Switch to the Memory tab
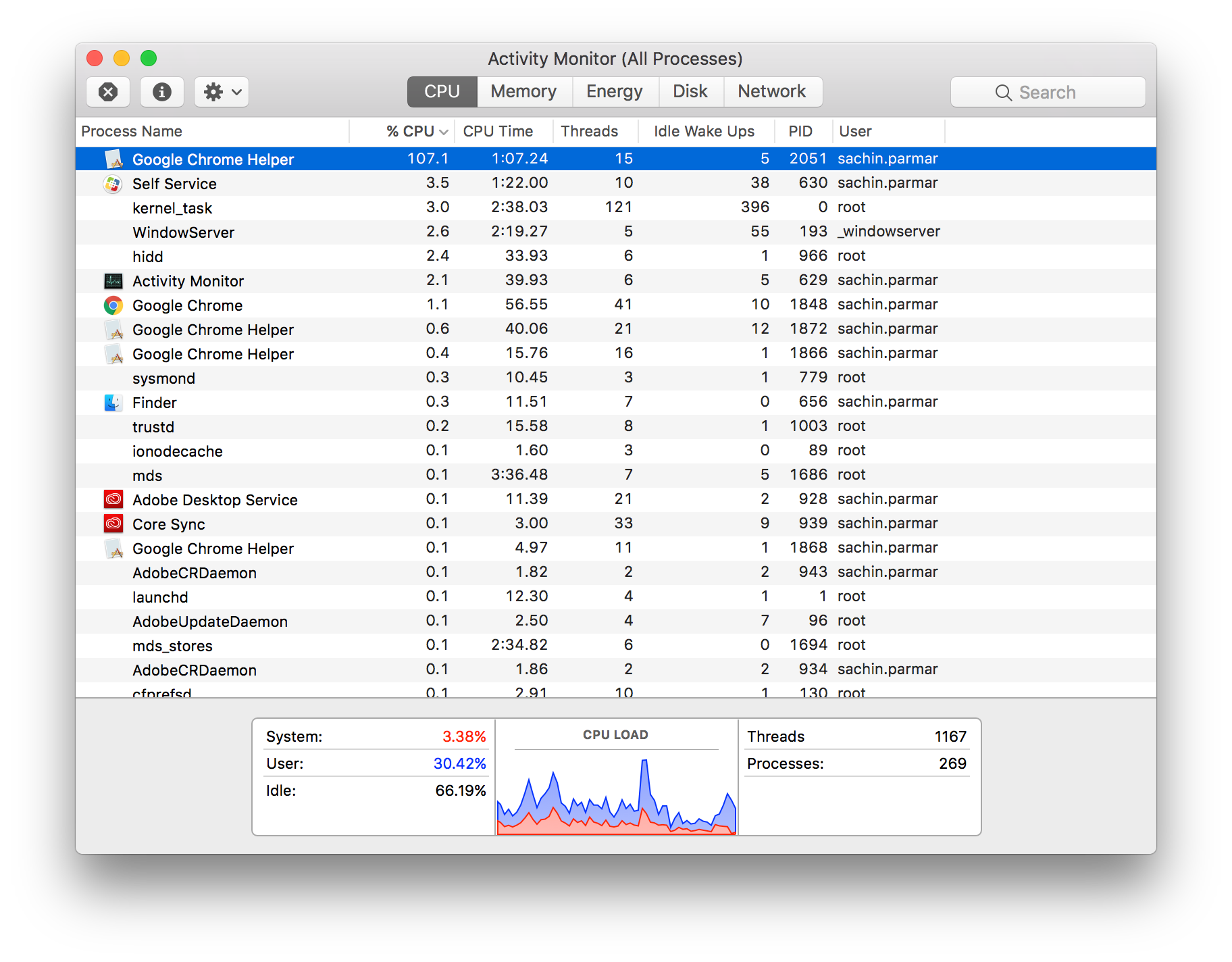 pyautogui.click(x=524, y=92)
